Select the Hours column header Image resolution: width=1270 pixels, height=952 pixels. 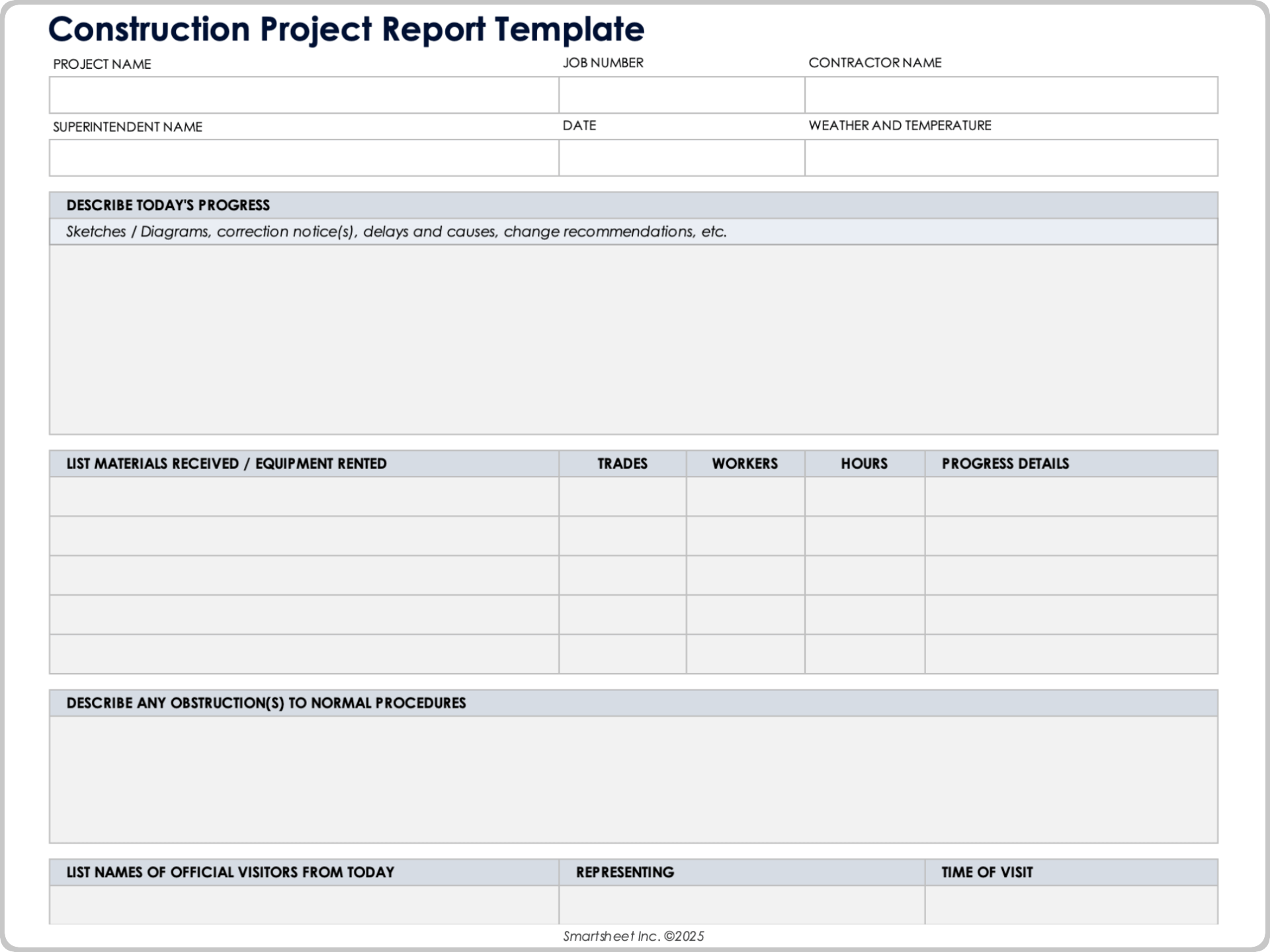(x=864, y=463)
